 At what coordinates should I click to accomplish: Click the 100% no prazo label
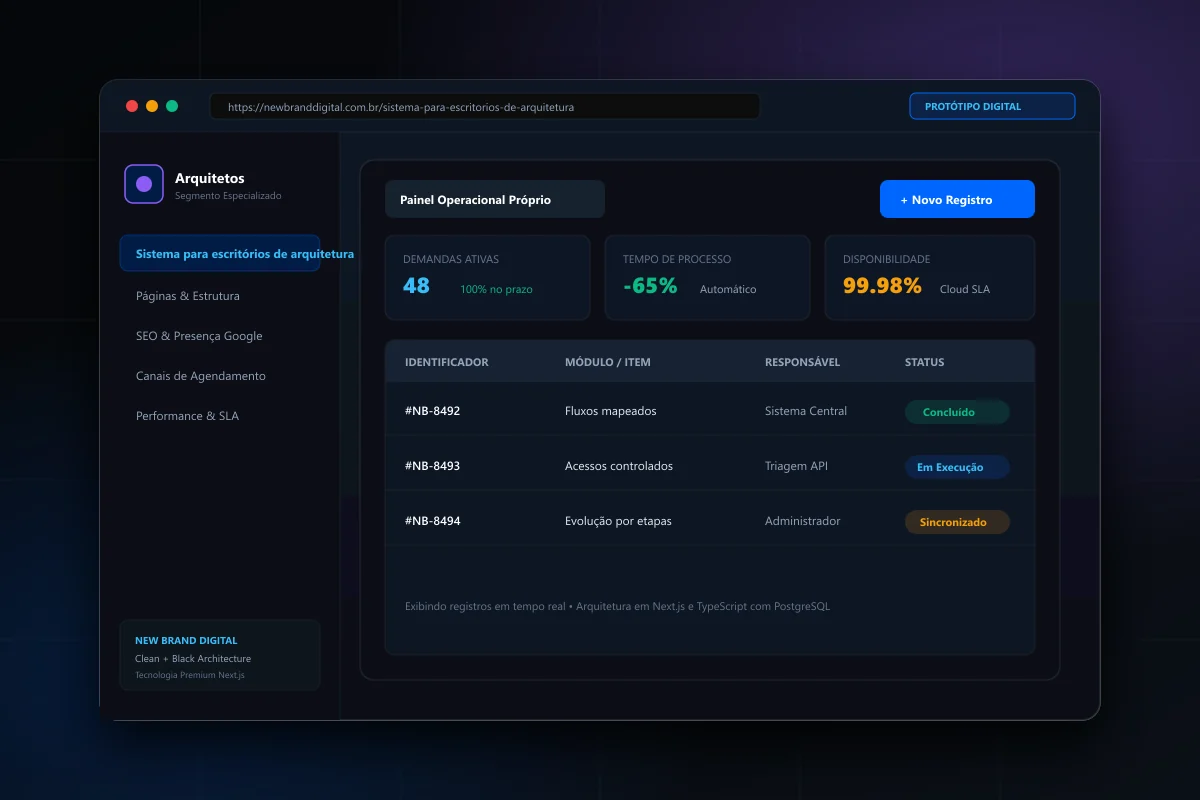click(x=496, y=290)
